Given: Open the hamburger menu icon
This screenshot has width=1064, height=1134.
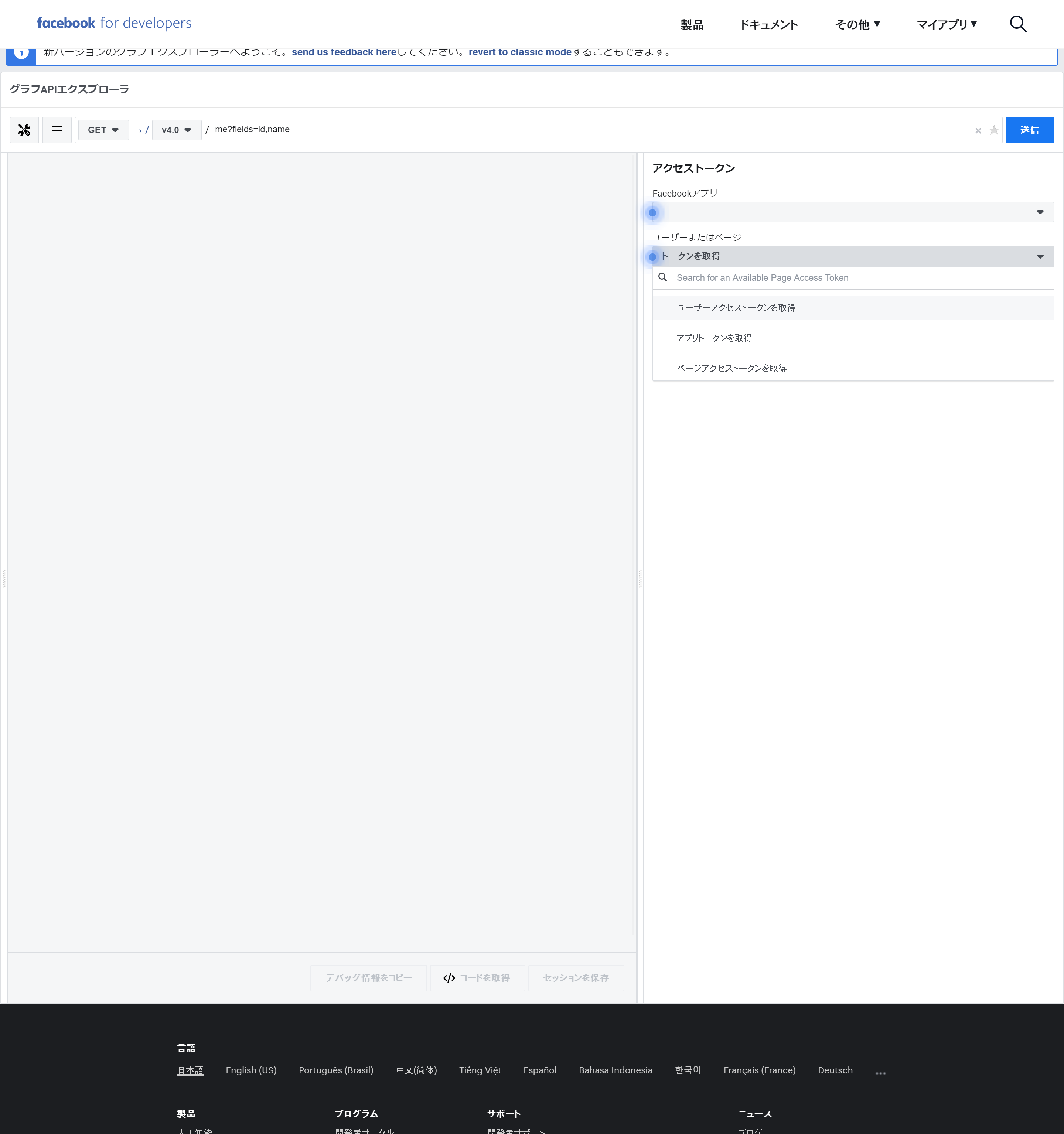Looking at the screenshot, I should click(x=57, y=130).
